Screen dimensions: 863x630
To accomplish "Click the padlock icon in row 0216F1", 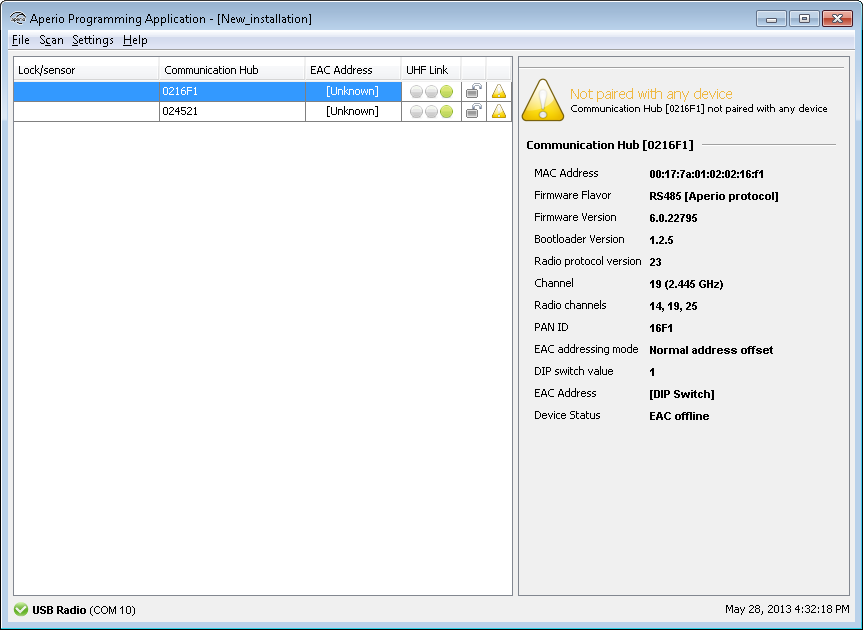I will click(x=473, y=91).
